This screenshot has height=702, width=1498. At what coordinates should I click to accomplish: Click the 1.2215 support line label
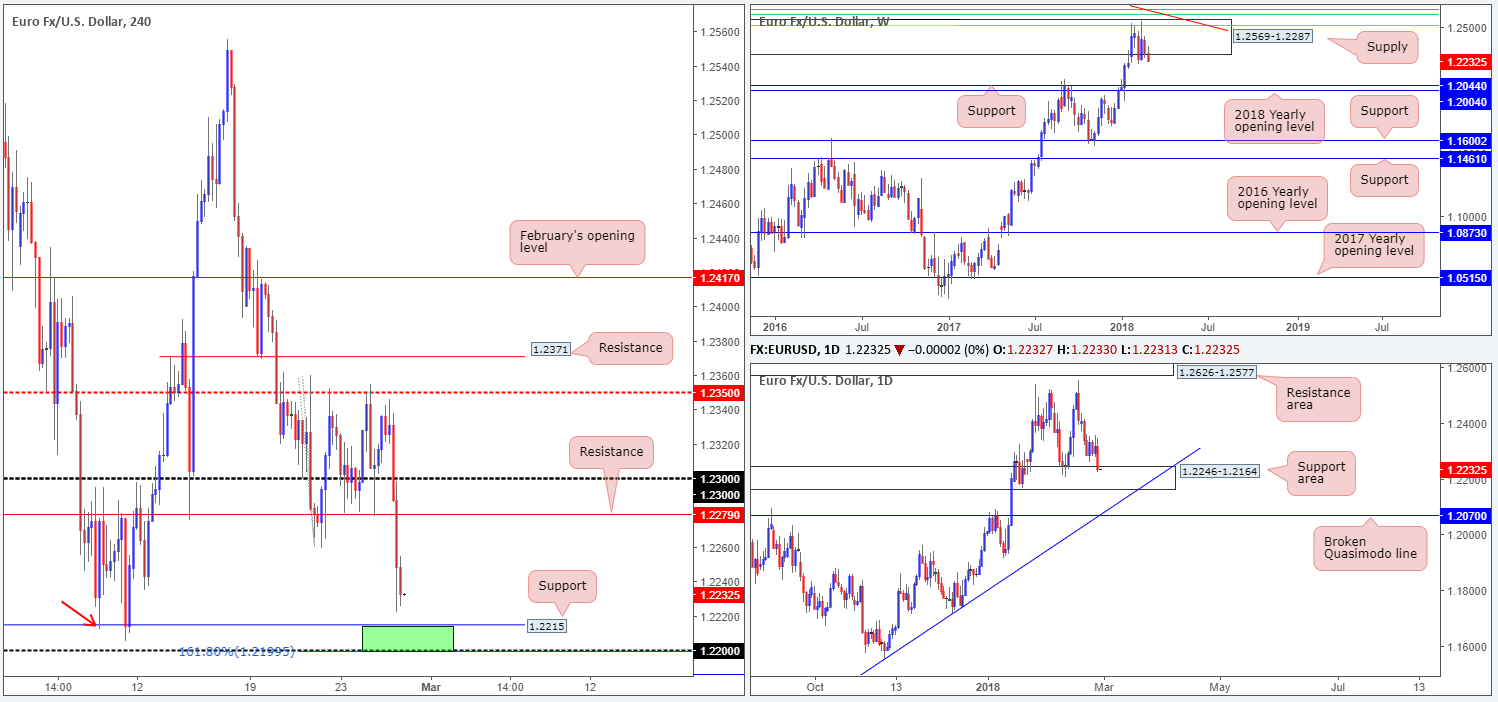coord(548,626)
